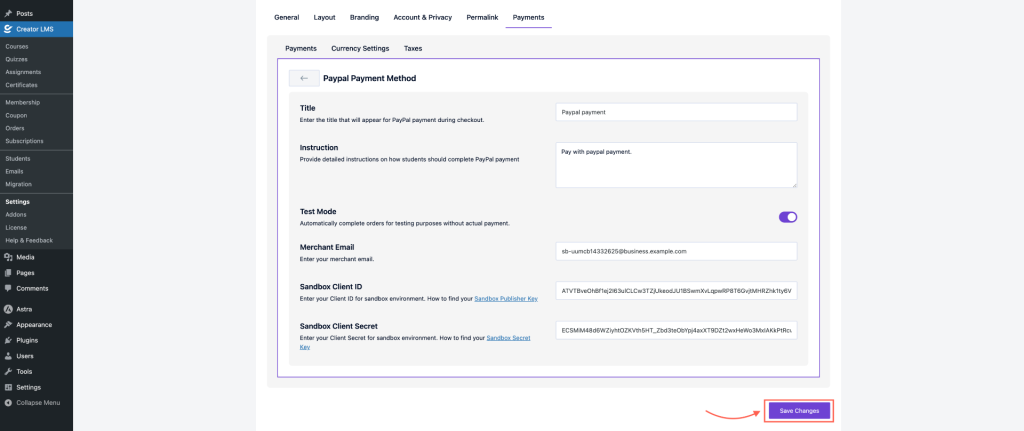Open the Sandbox Publisher Key link
Screen dimensions: 1024x431
(x=506, y=299)
